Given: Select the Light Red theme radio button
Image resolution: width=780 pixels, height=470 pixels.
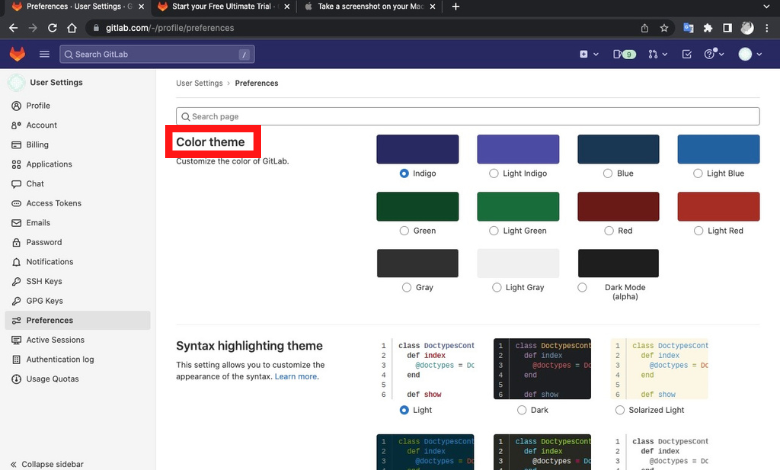Looking at the screenshot, I should tap(698, 230).
